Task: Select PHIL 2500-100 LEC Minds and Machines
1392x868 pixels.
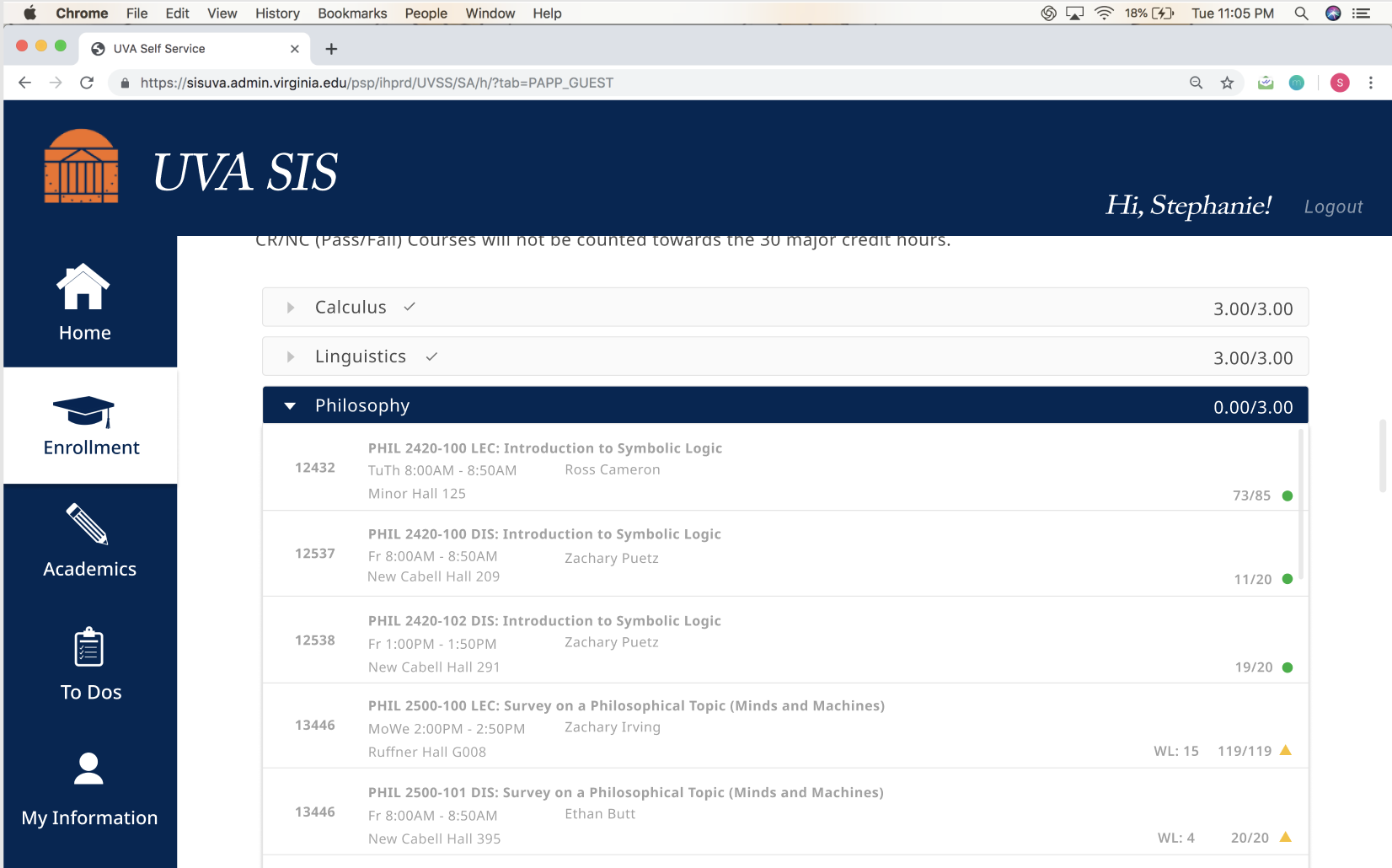Action: click(626, 705)
